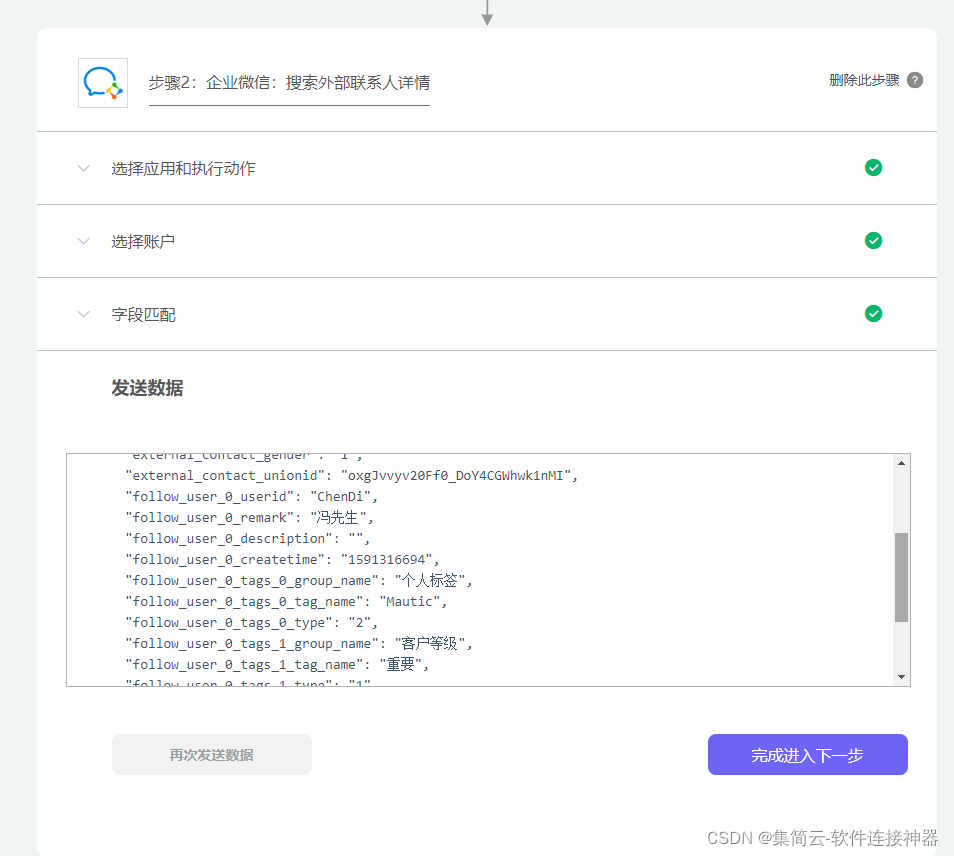Click 删除此步骤 to delete step

coord(864,80)
